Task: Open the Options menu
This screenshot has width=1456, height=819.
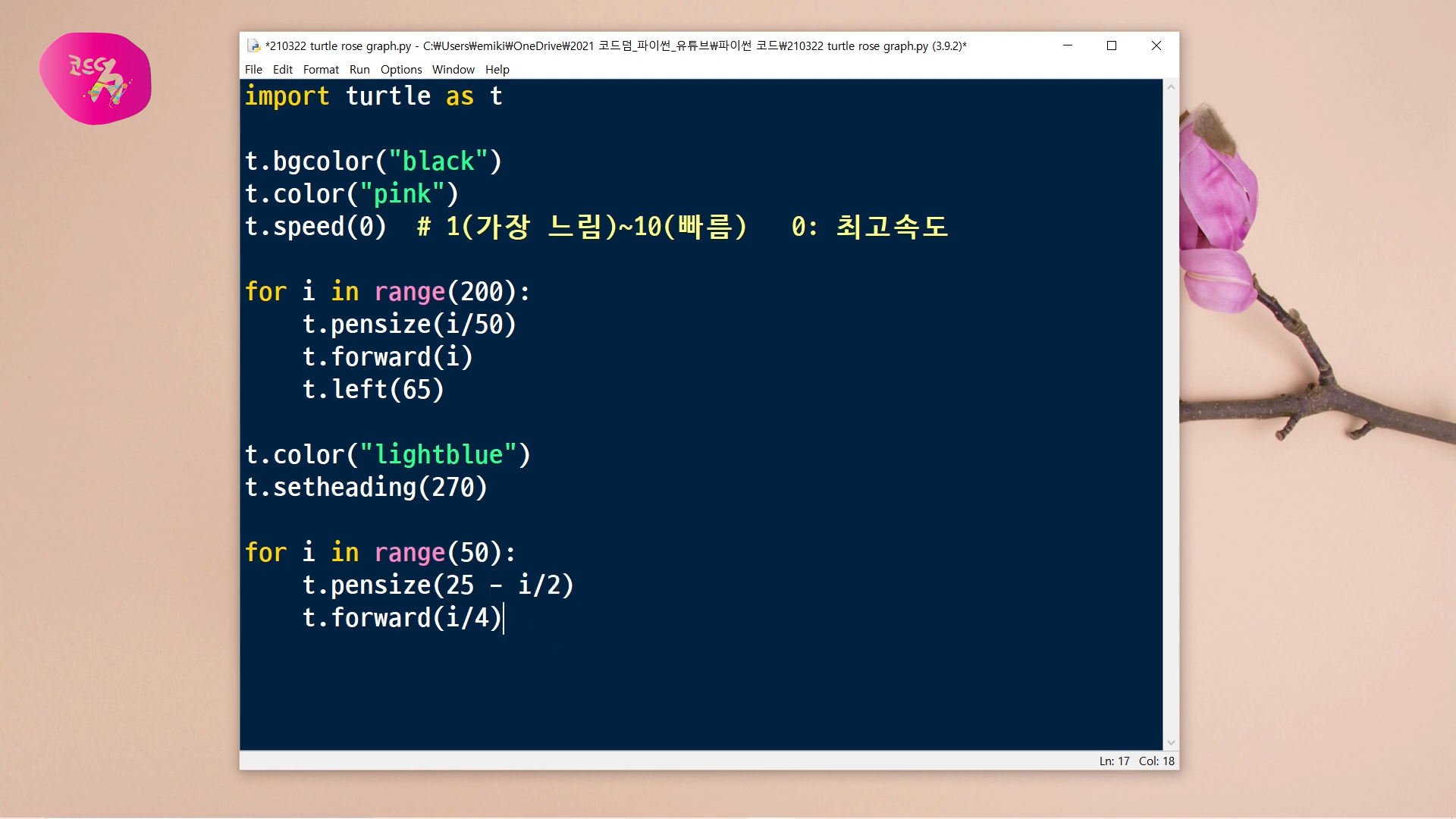Action: coord(400,69)
